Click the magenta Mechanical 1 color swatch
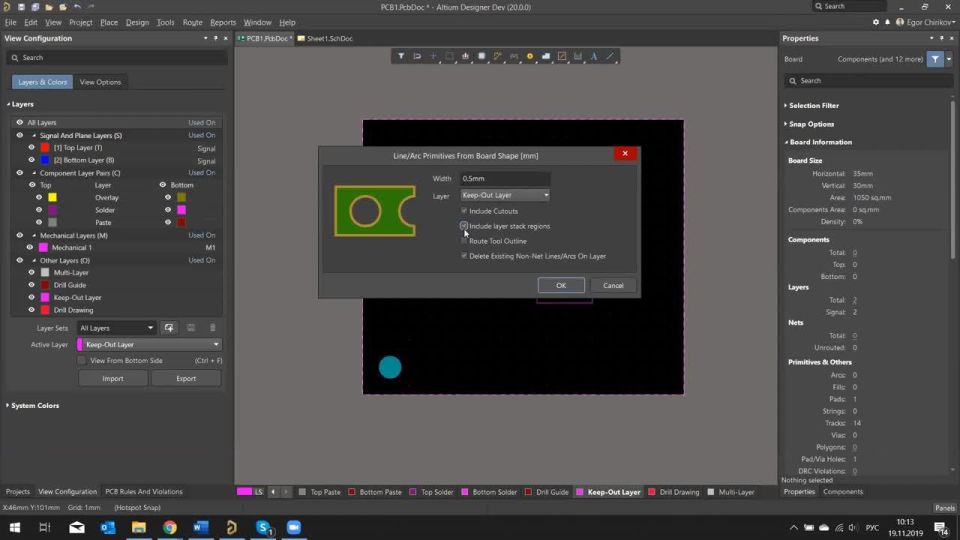The height and width of the screenshot is (540, 960). point(43,247)
